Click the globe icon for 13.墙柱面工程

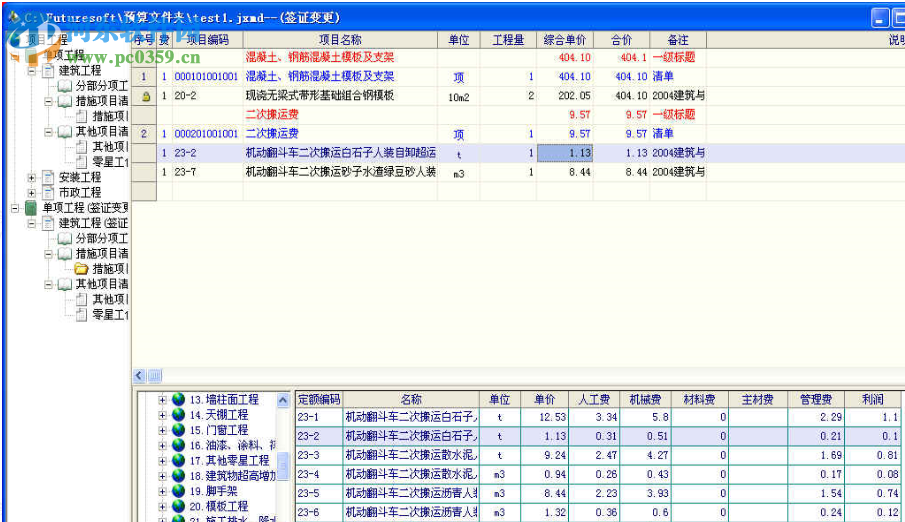tap(179, 400)
